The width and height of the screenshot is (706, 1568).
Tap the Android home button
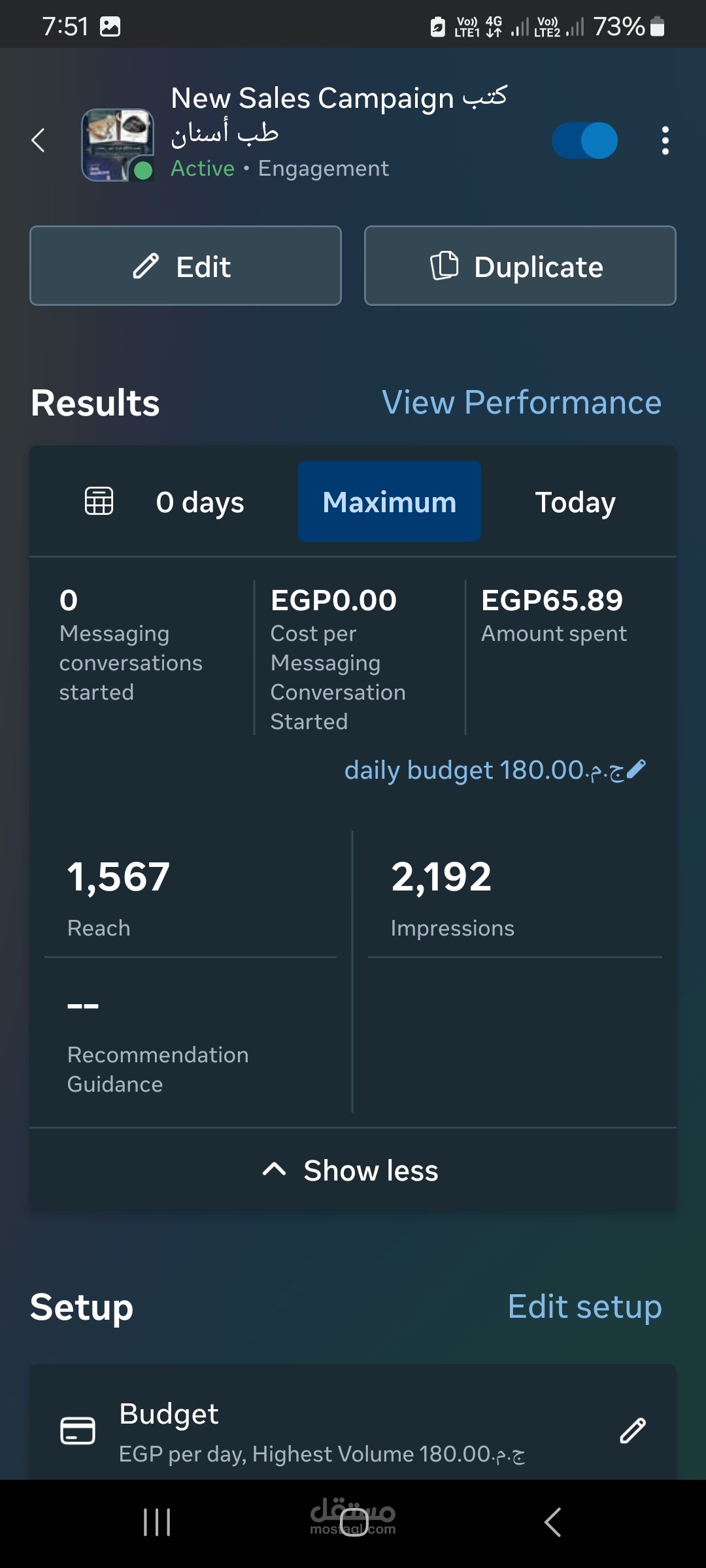click(354, 1522)
